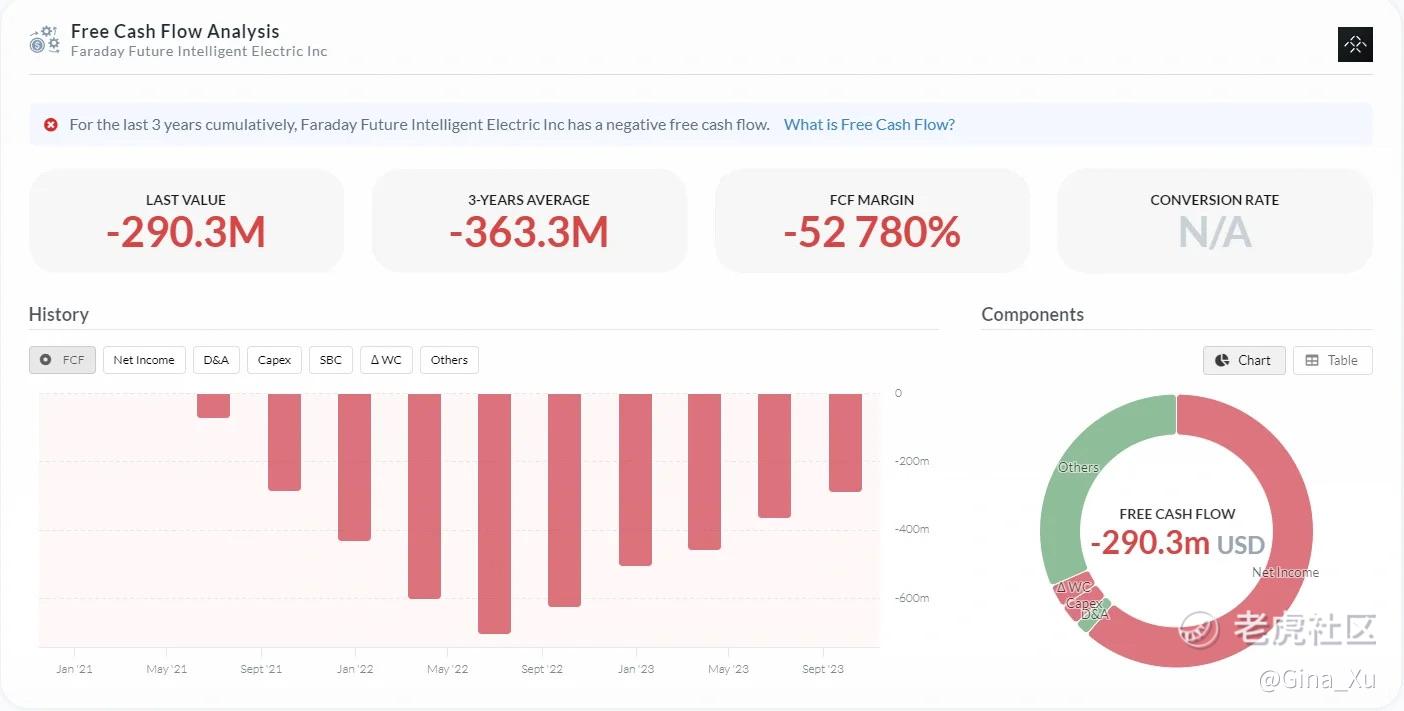Toggle the Net Income history filter
The width and height of the screenshot is (1404, 711).
[x=144, y=360]
